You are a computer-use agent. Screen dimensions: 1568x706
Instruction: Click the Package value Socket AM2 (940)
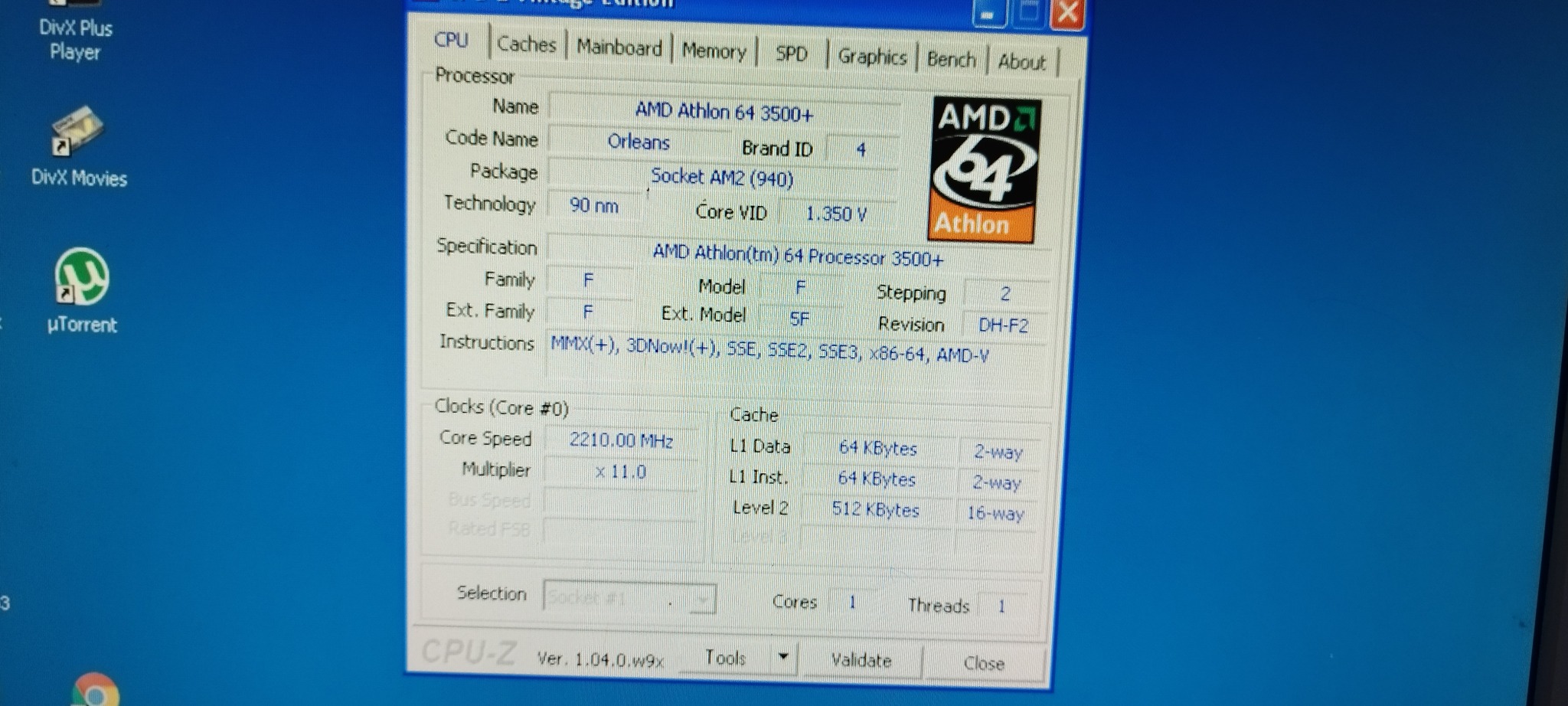(x=722, y=178)
